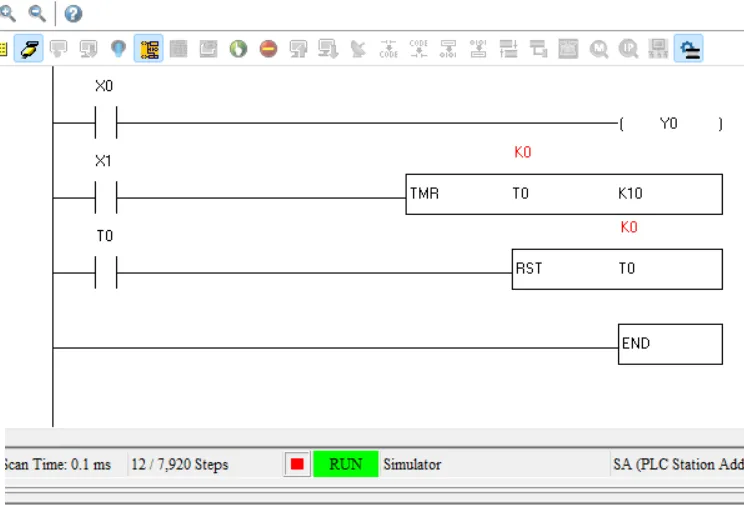This screenshot has height=505, width=744.
Task: Click the rows swap arrows icon
Action: 509,48
